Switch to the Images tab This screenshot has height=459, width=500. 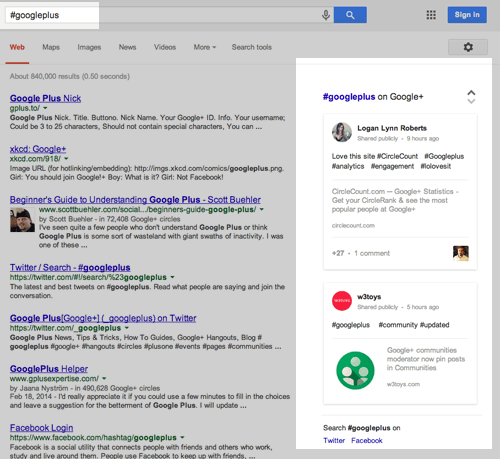(89, 47)
